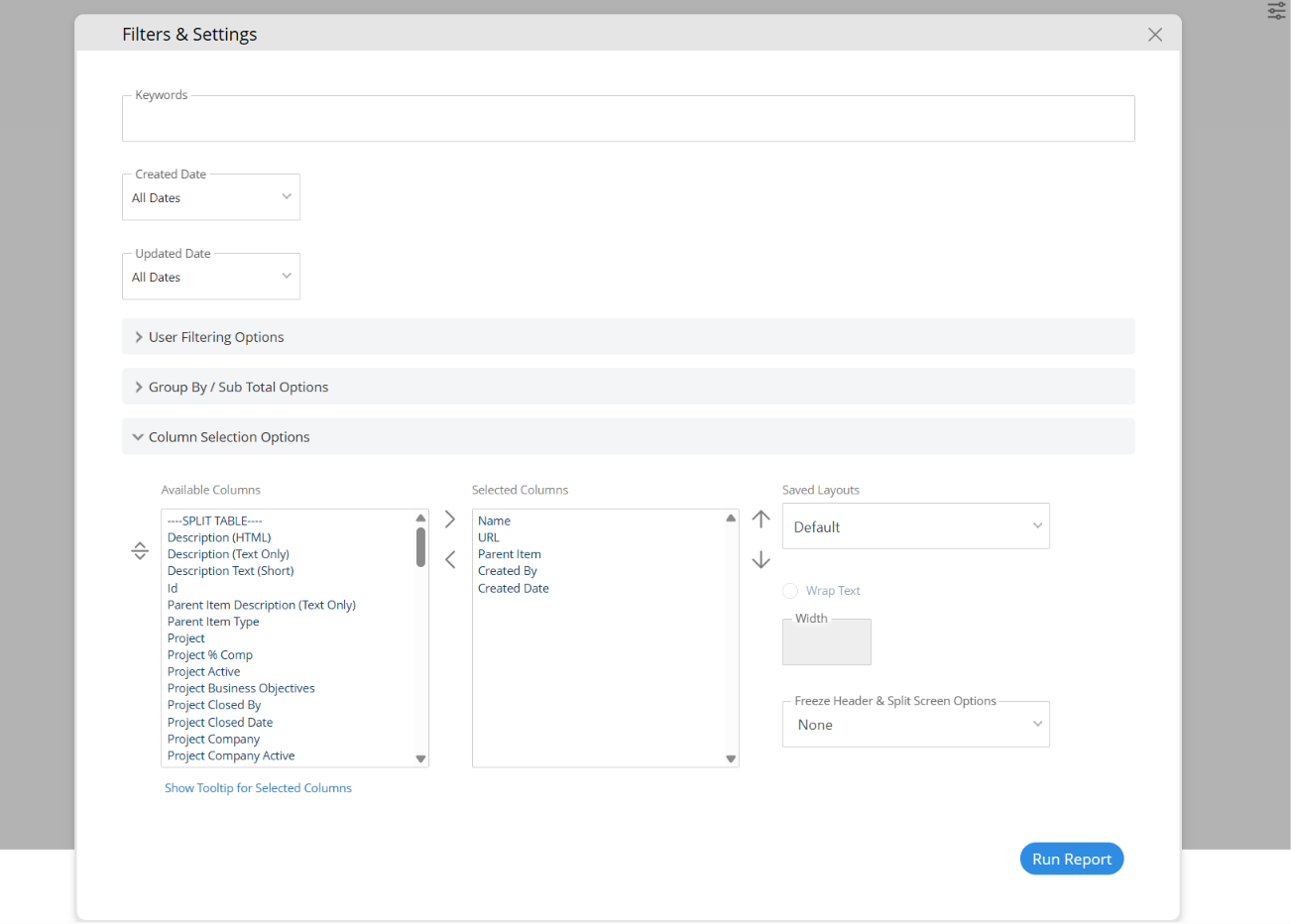Image resolution: width=1291 pixels, height=924 pixels.
Task: Toggle the Wrap Text option
Action: point(790,591)
